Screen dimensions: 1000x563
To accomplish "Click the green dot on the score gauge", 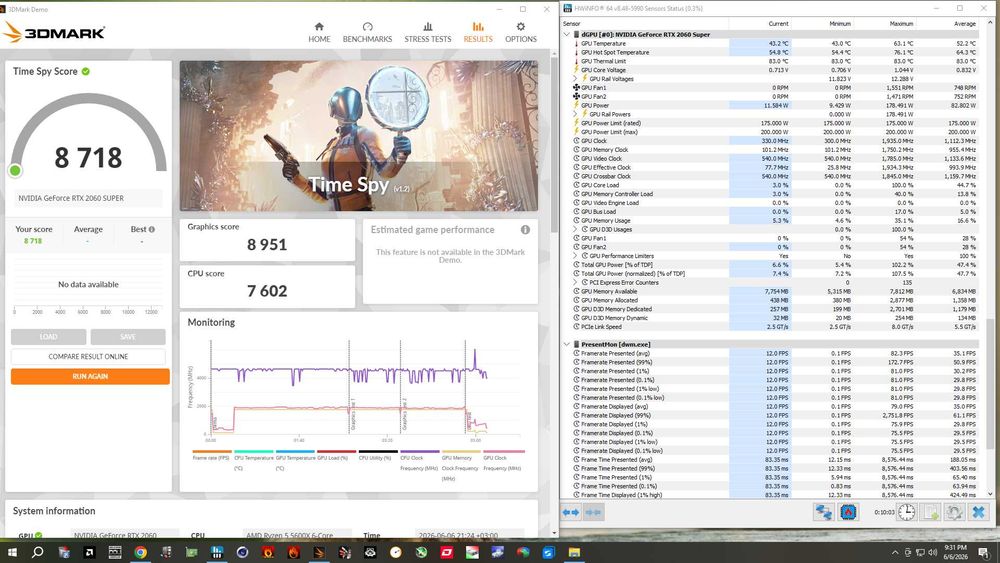I will pyautogui.click(x=15, y=170).
